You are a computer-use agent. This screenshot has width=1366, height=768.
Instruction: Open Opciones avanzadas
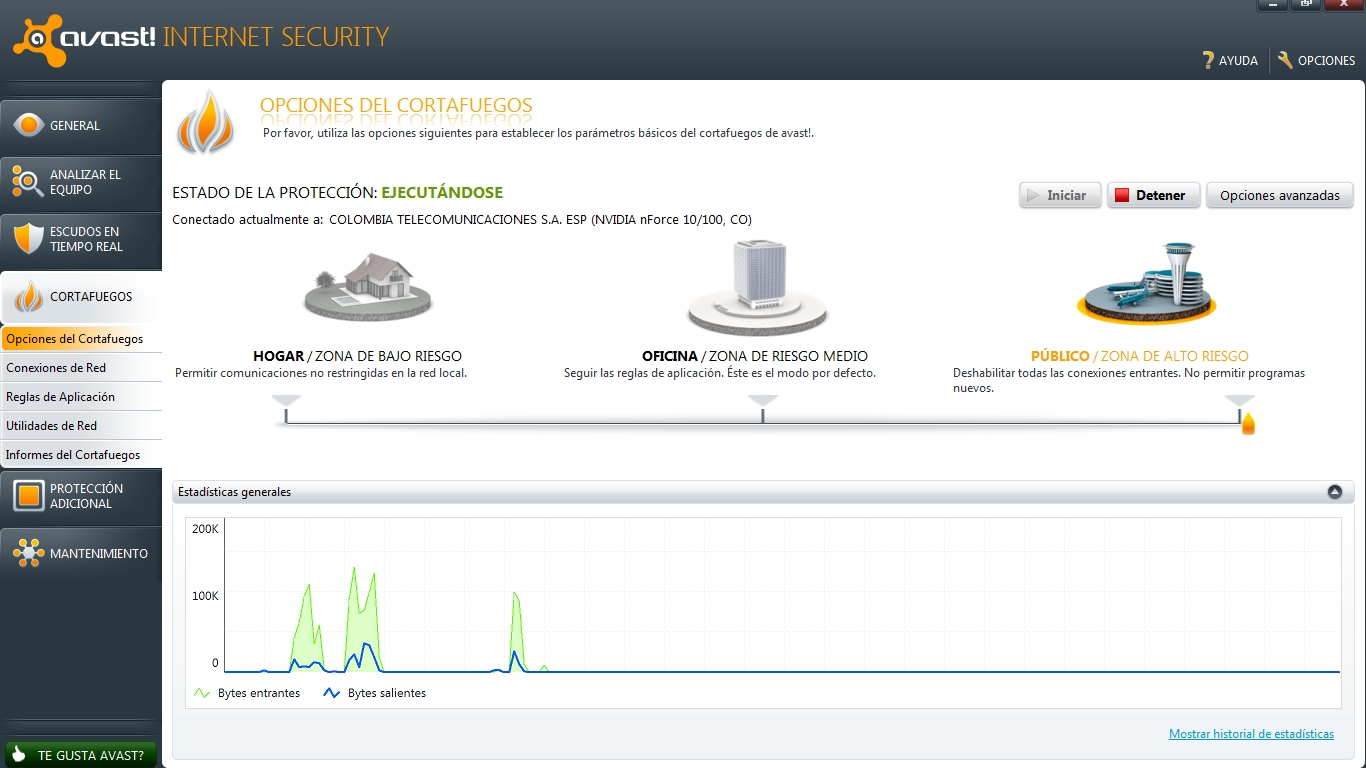click(1280, 195)
